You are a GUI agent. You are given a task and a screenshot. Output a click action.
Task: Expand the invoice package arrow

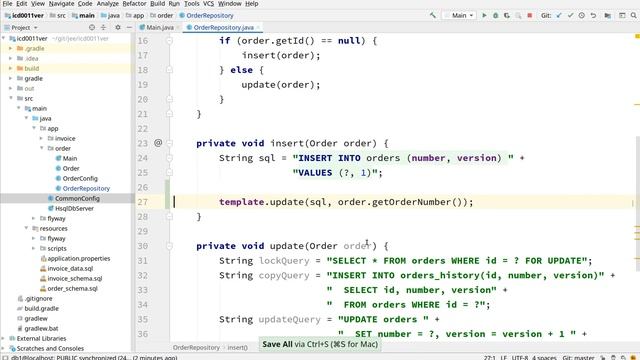point(42,138)
